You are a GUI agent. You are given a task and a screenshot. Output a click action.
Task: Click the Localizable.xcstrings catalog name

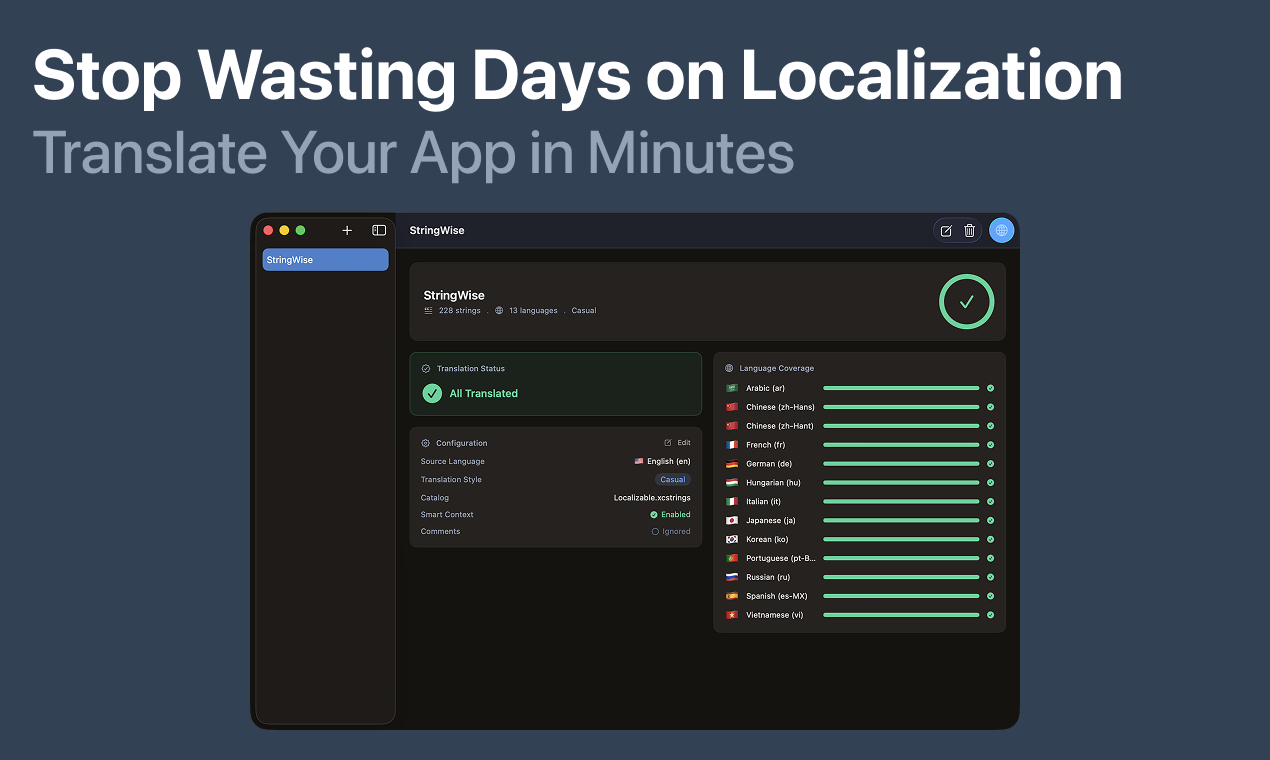652,498
